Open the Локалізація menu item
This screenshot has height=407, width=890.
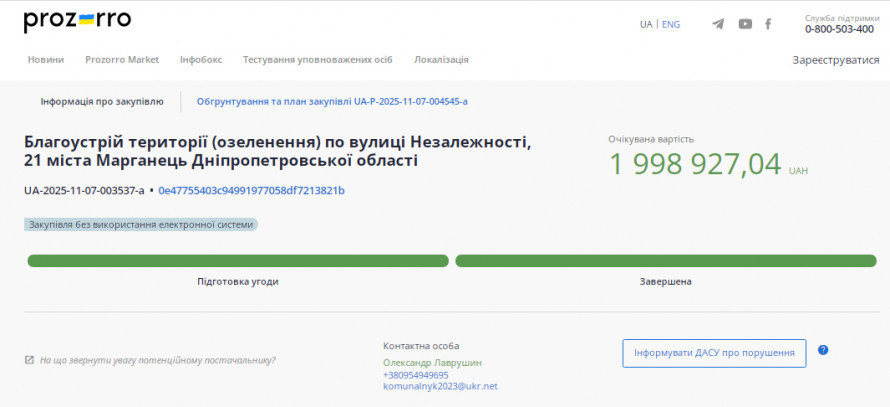[x=441, y=60]
